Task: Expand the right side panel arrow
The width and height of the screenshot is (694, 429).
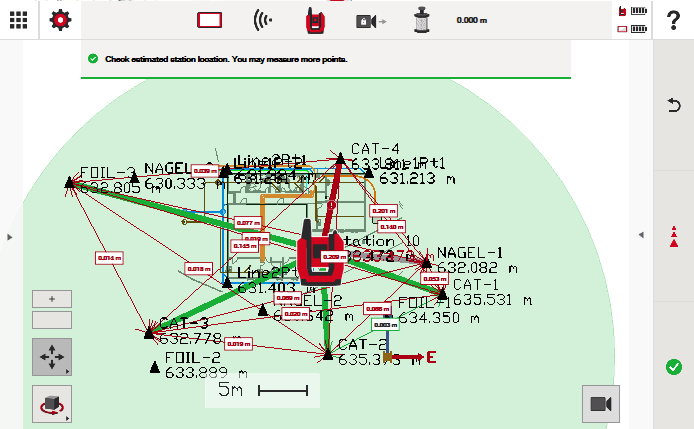Action: (639, 236)
